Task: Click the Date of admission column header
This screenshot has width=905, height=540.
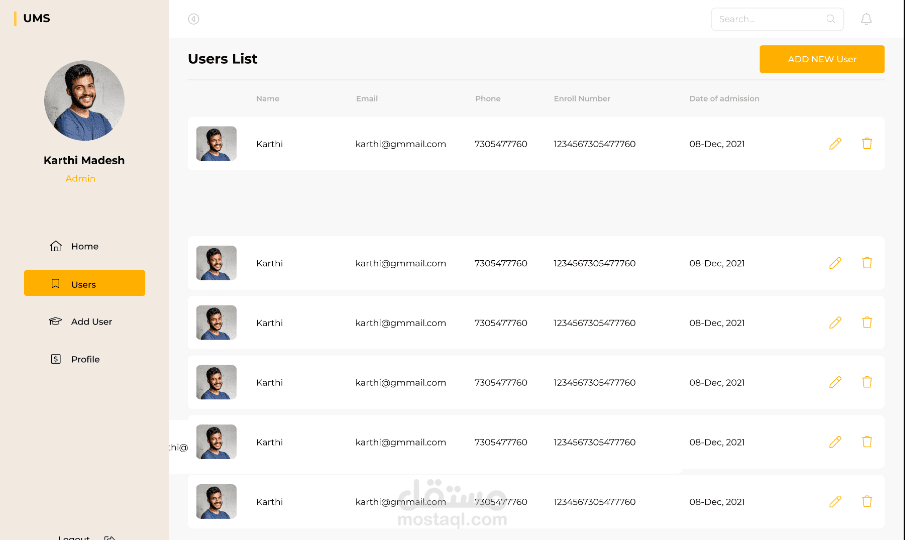Action: tap(724, 99)
